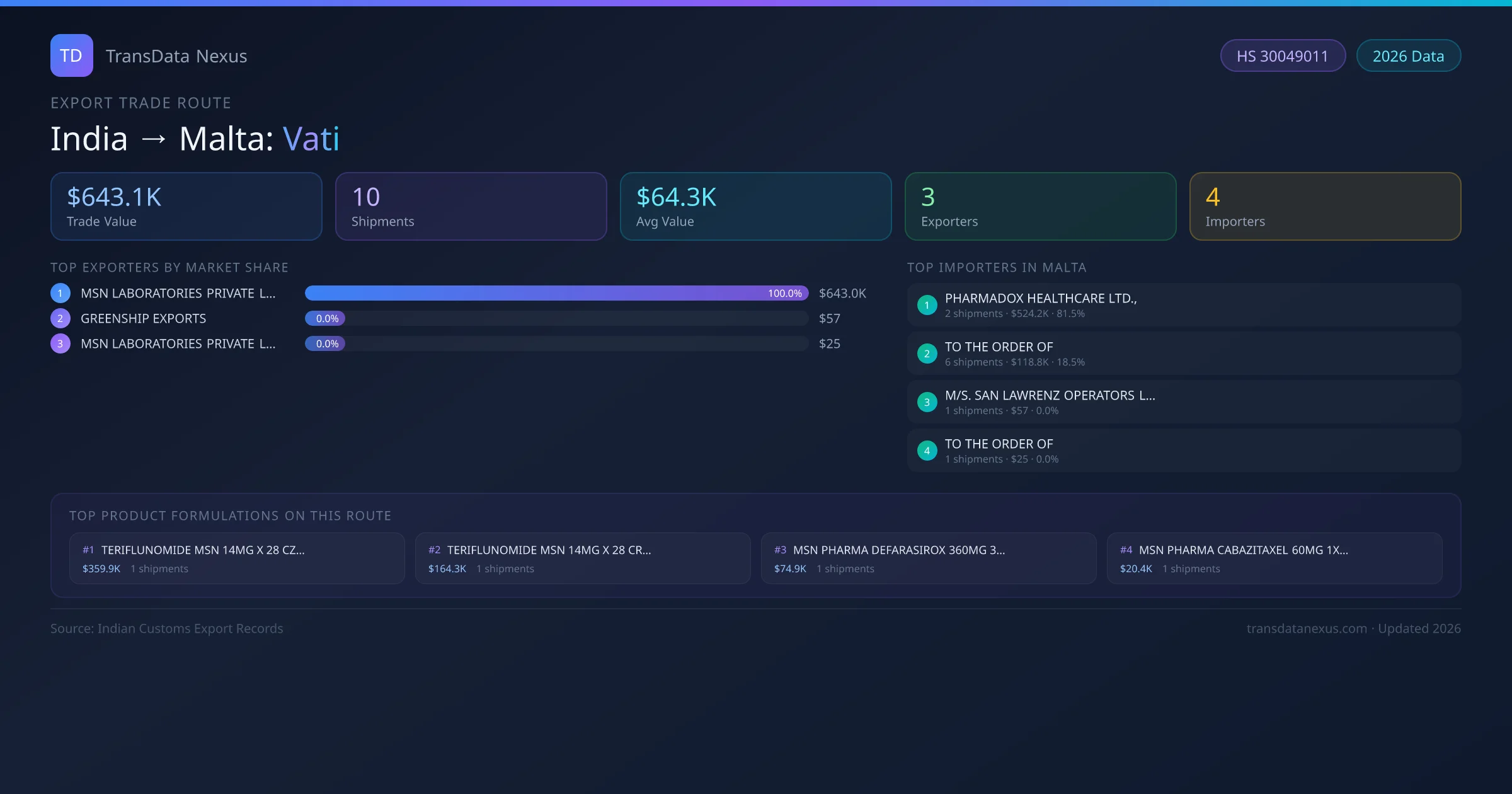Click the 100.0% market share bar
This screenshot has height=794, width=1512.
[556, 293]
